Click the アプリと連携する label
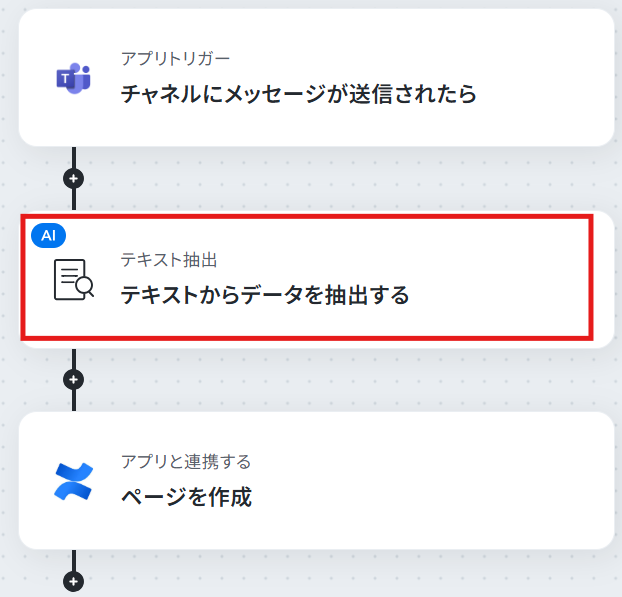This screenshot has height=597, width=622. click(x=186, y=462)
